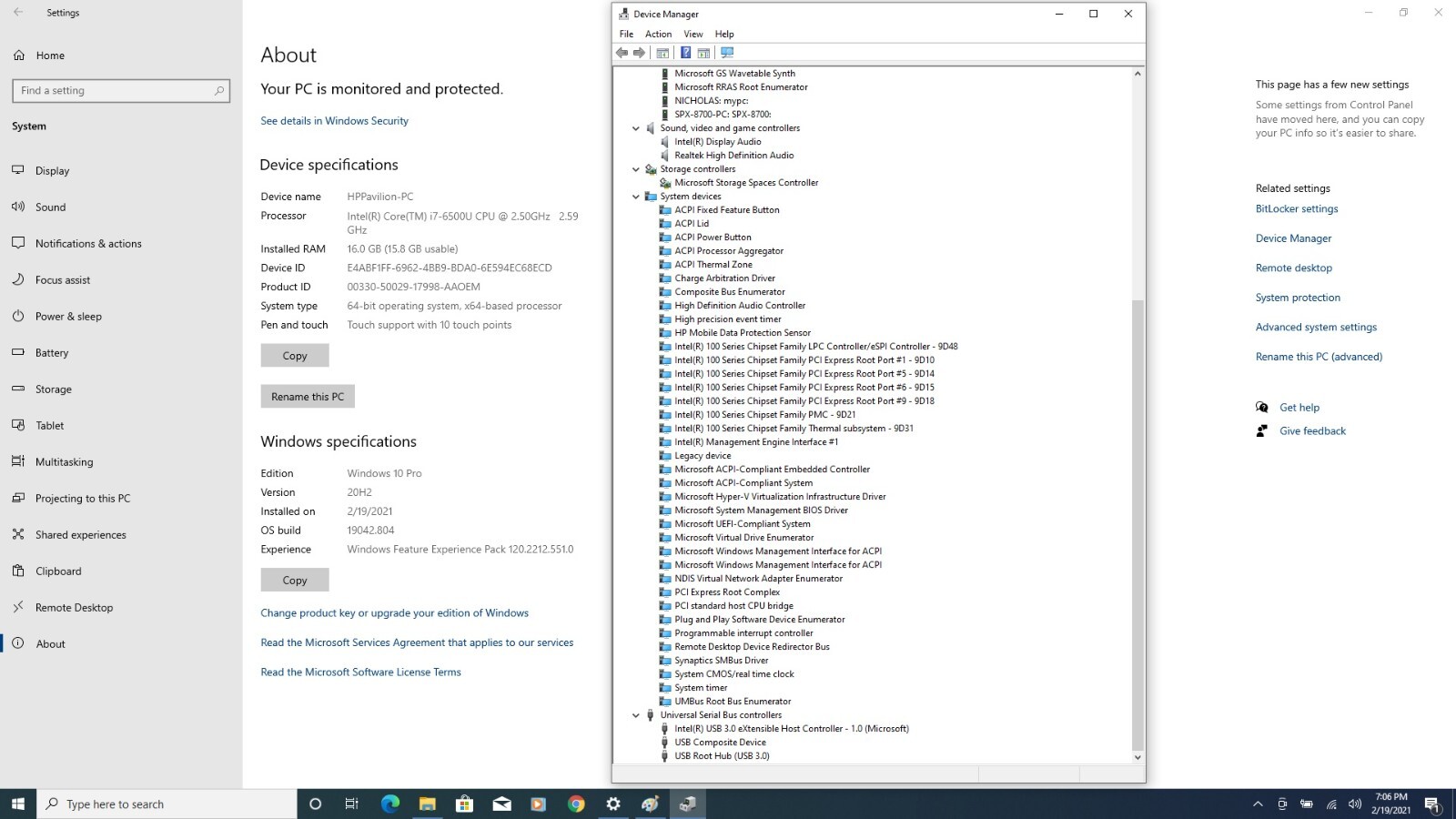Click the Find a setting search box
Screen dimensions: 1456x819
pyautogui.click(x=120, y=91)
